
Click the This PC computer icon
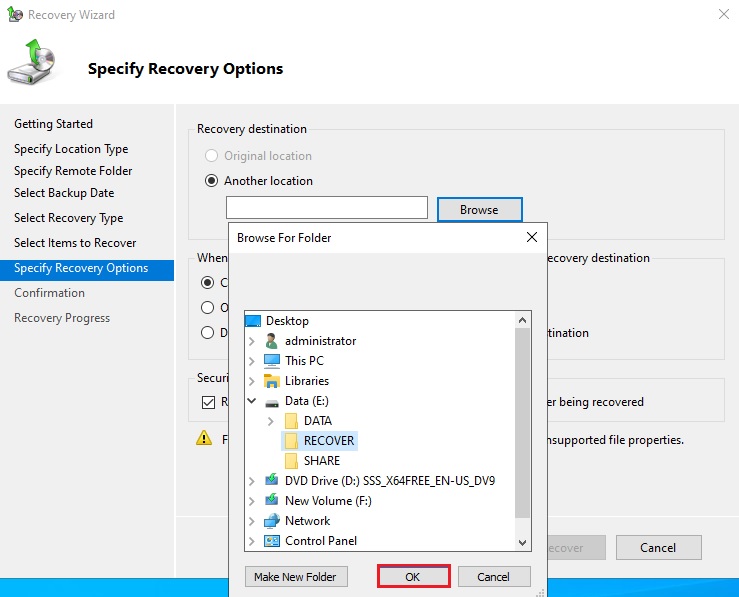(x=271, y=361)
